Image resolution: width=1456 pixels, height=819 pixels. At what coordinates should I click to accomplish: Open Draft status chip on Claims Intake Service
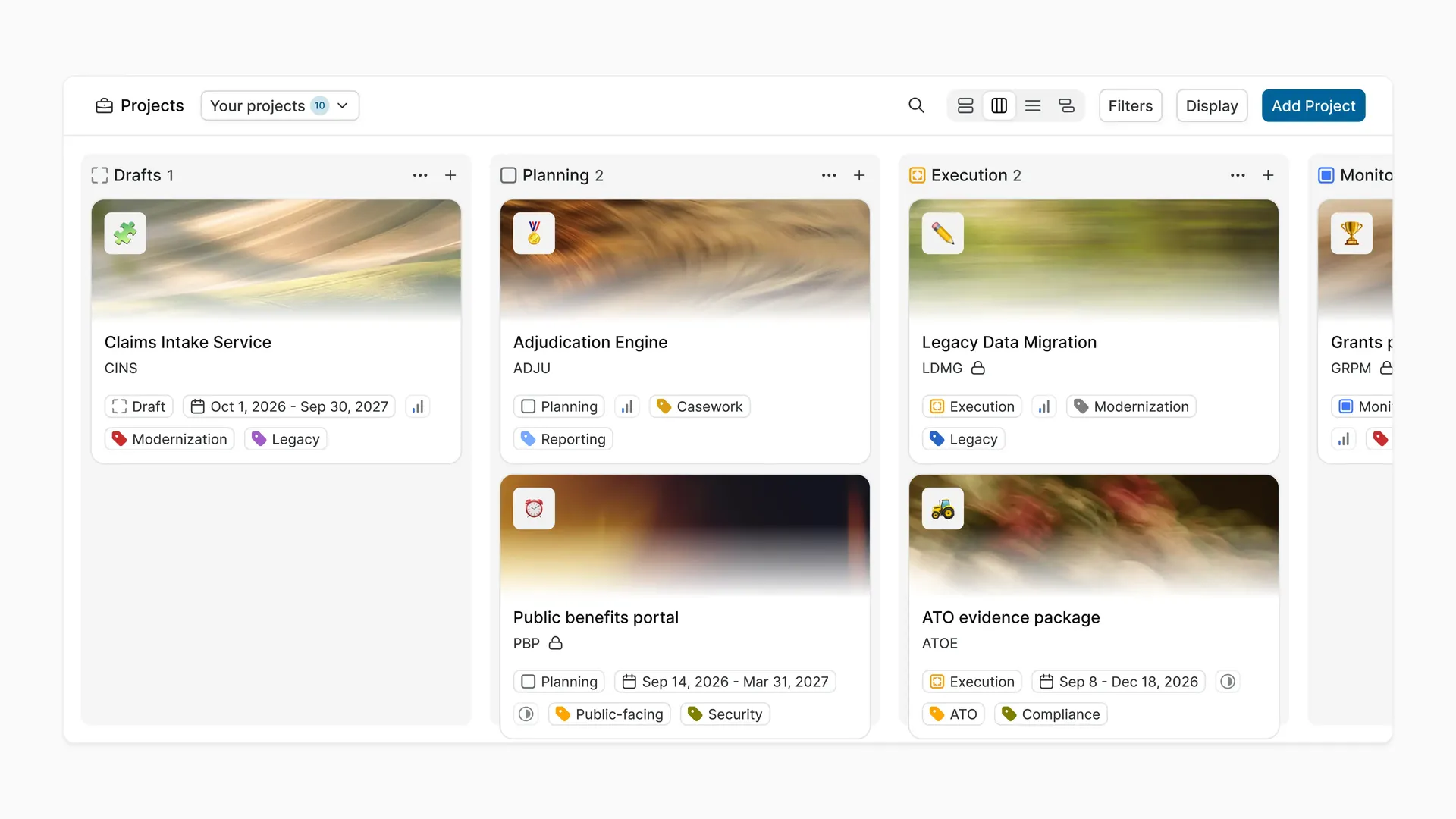pyautogui.click(x=139, y=406)
